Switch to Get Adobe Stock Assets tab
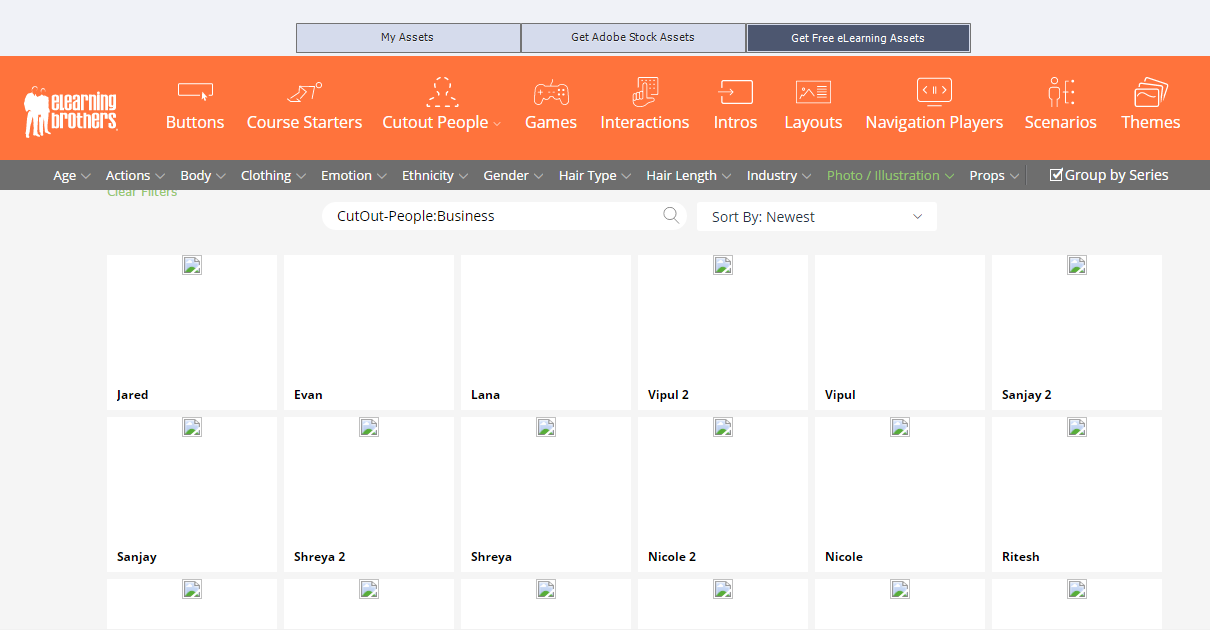 [x=633, y=38]
